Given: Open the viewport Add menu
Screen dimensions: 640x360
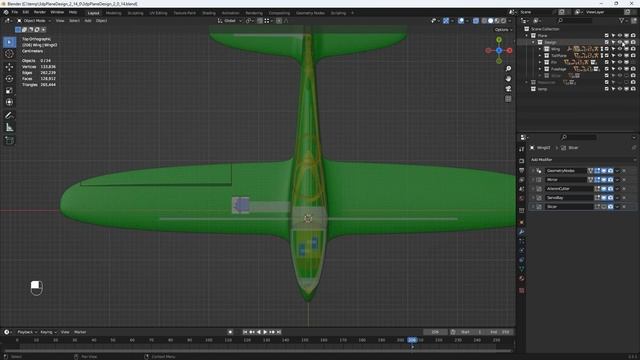Looking at the screenshot, I should pyautogui.click(x=88, y=21).
